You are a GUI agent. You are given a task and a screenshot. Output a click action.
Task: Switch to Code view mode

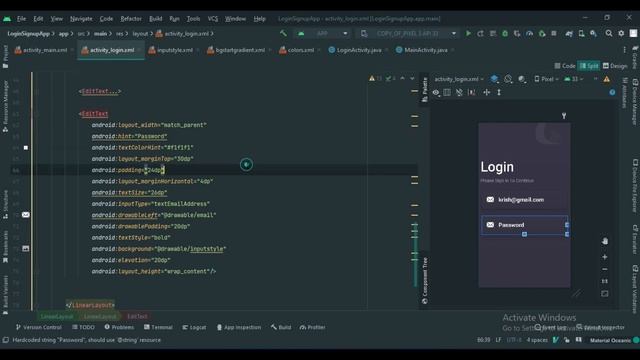565,66
